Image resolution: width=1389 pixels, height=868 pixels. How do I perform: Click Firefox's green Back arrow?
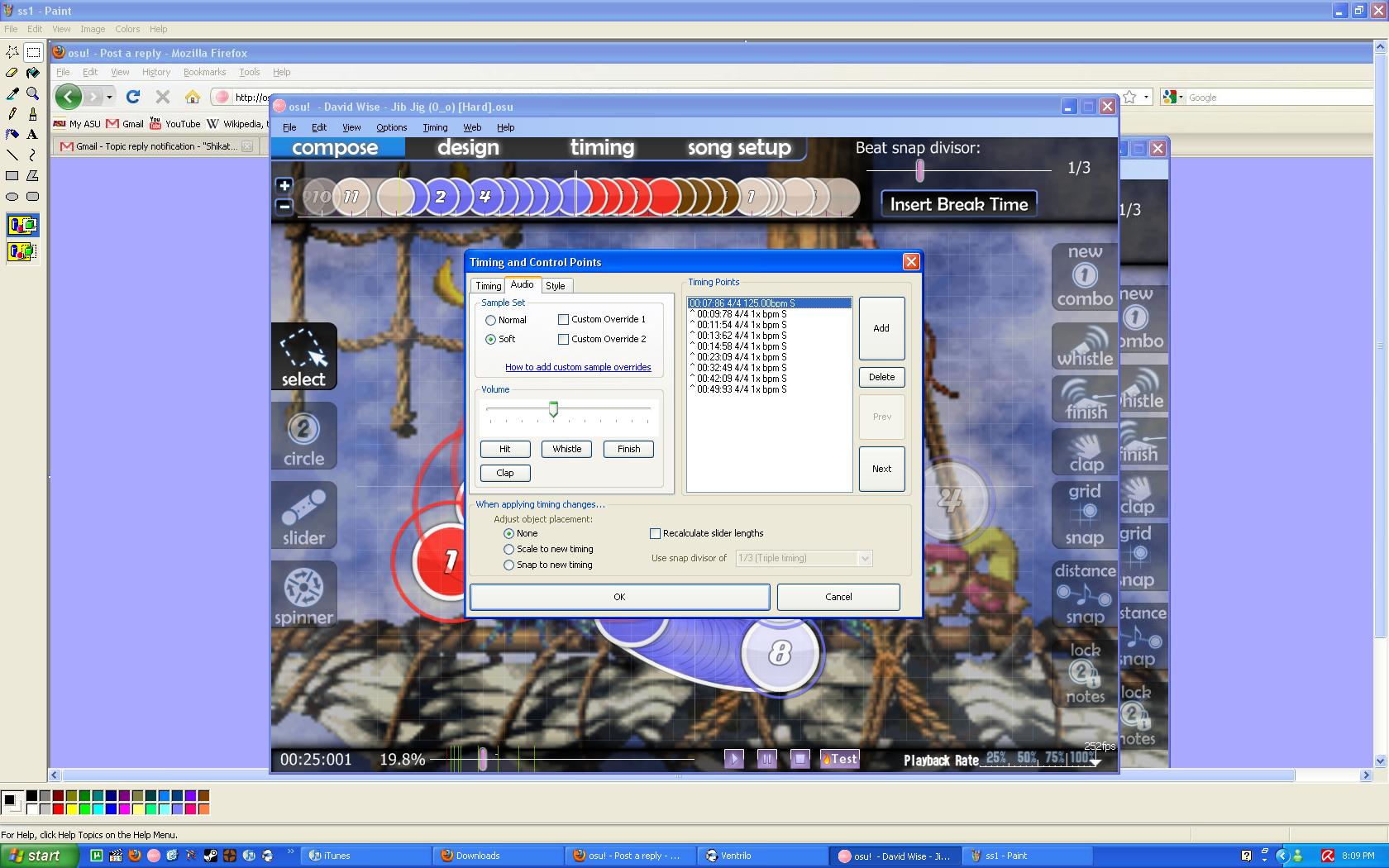coord(69,97)
